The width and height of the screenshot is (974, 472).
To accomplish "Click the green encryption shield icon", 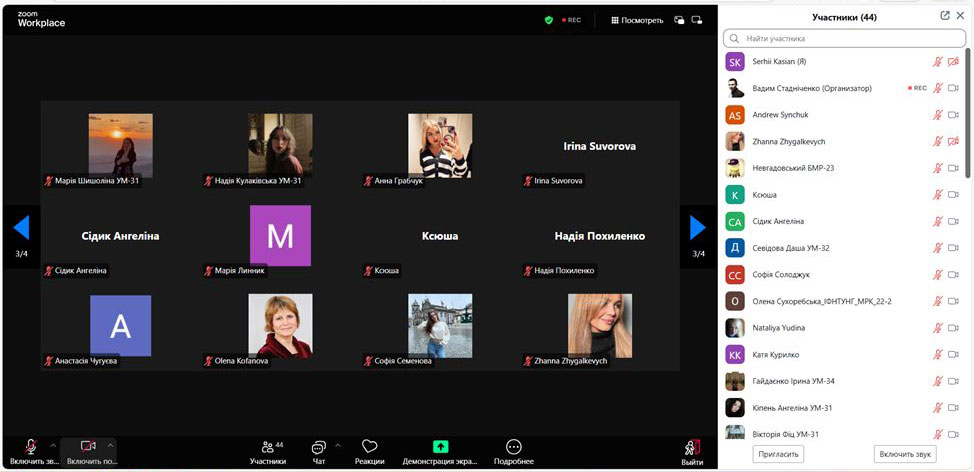I will click(548, 19).
